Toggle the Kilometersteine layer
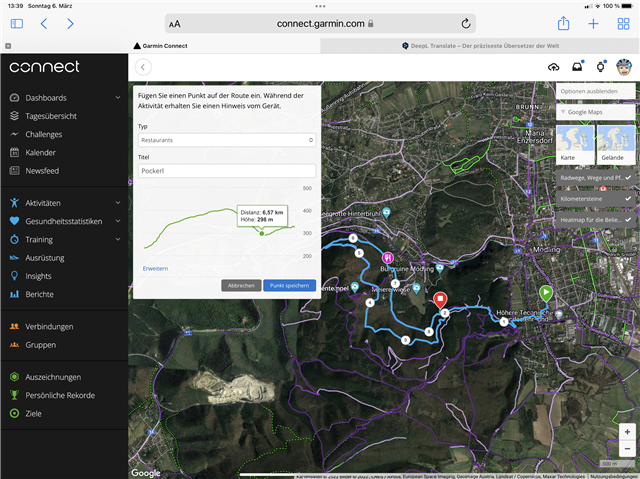 click(596, 199)
